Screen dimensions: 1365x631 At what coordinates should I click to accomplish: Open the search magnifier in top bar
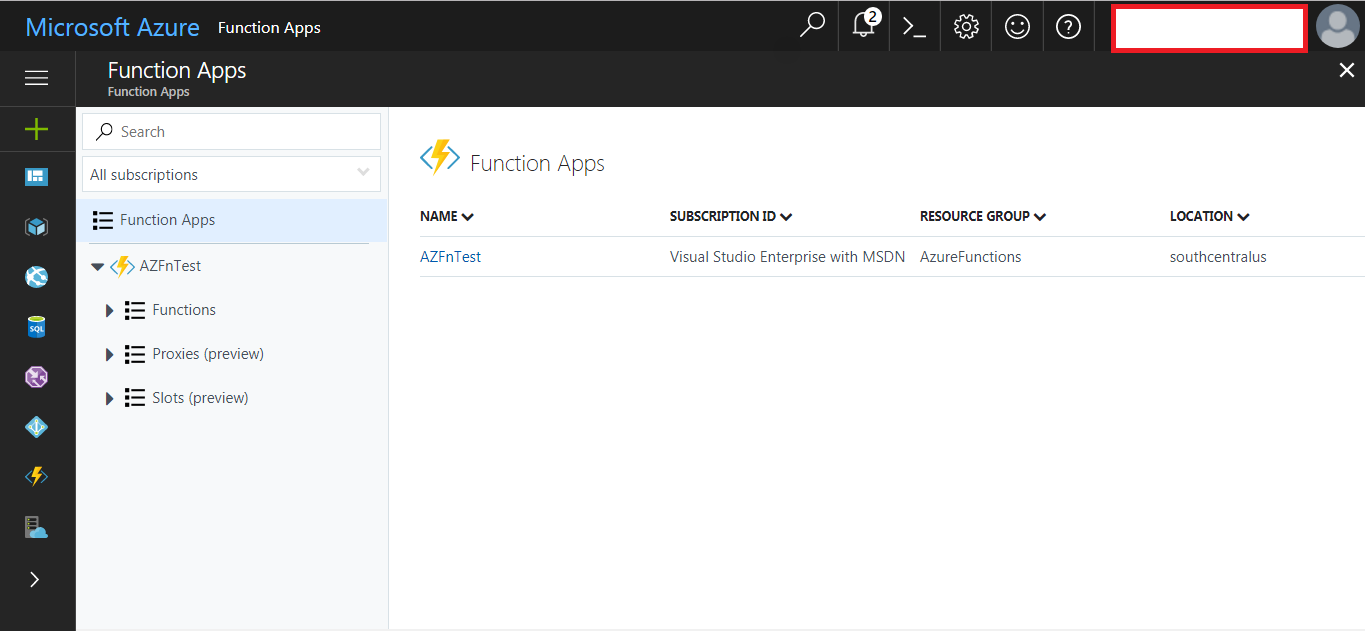812,26
